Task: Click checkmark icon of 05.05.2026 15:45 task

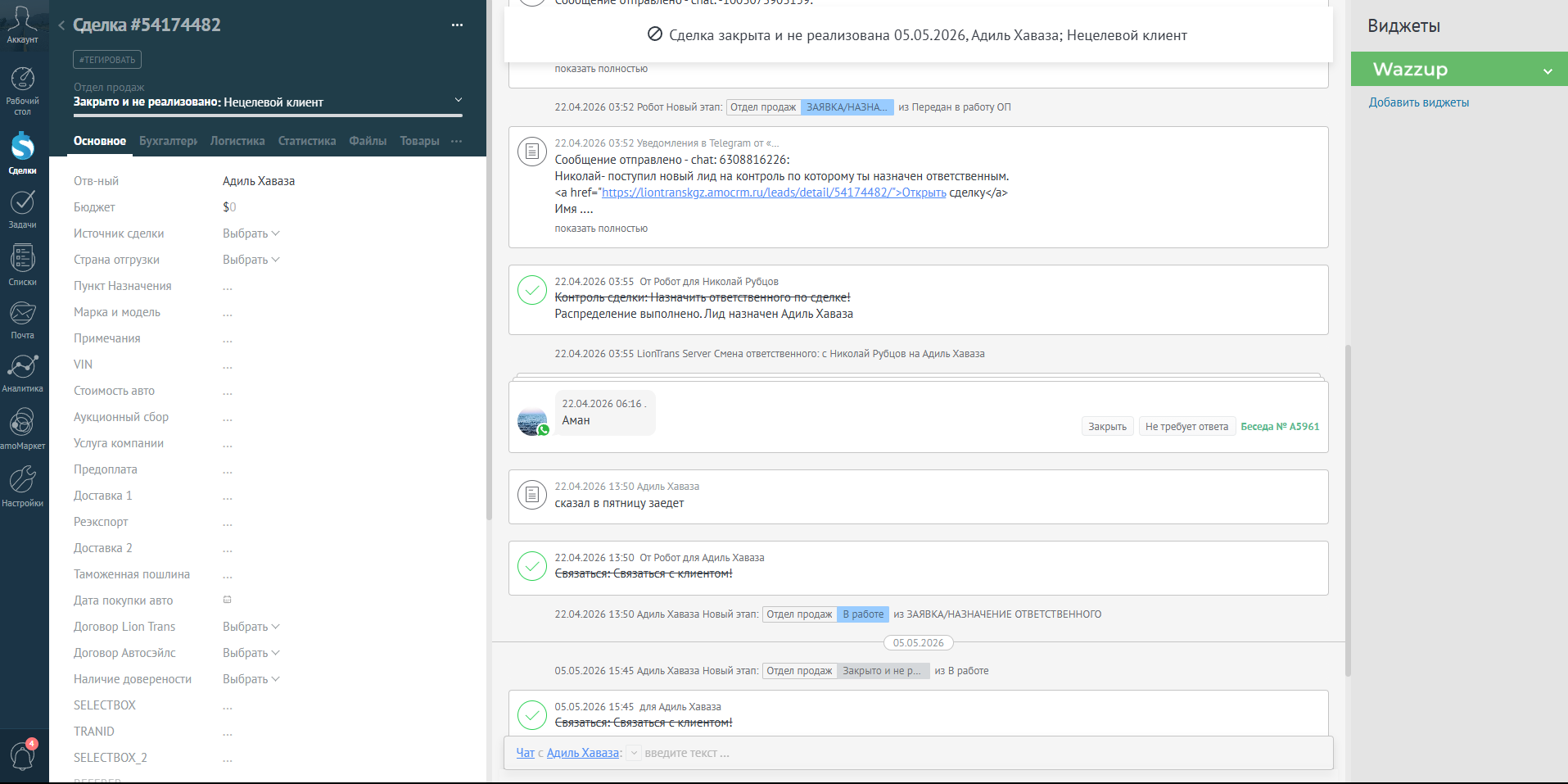Action: pyautogui.click(x=532, y=714)
